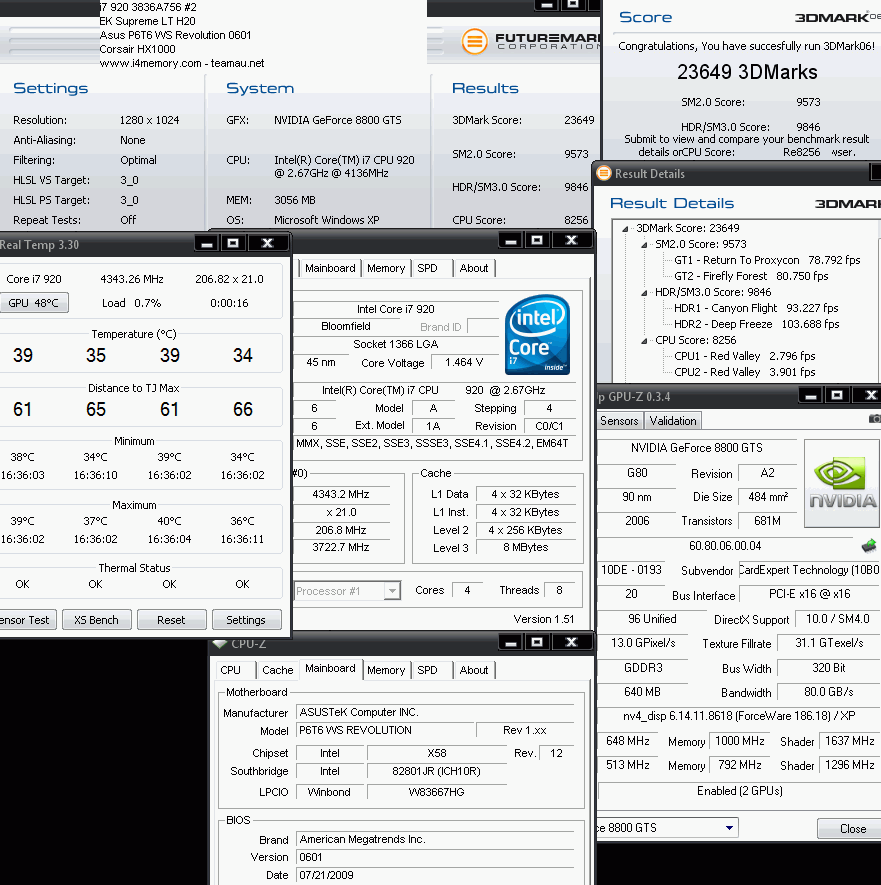881x885 pixels.
Task: Open About tab in lower CPU-Z window
Action: [x=474, y=670]
